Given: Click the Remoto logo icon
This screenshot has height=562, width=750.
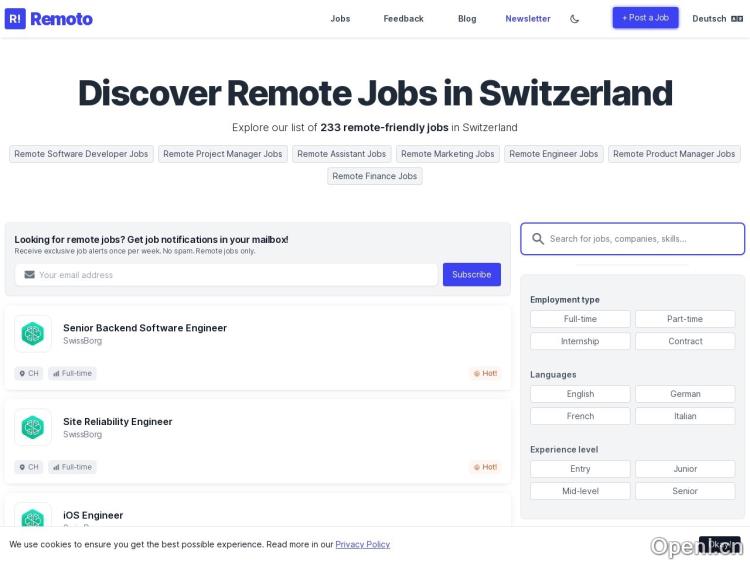Looking at the screenshot, I should click(15, 18).
